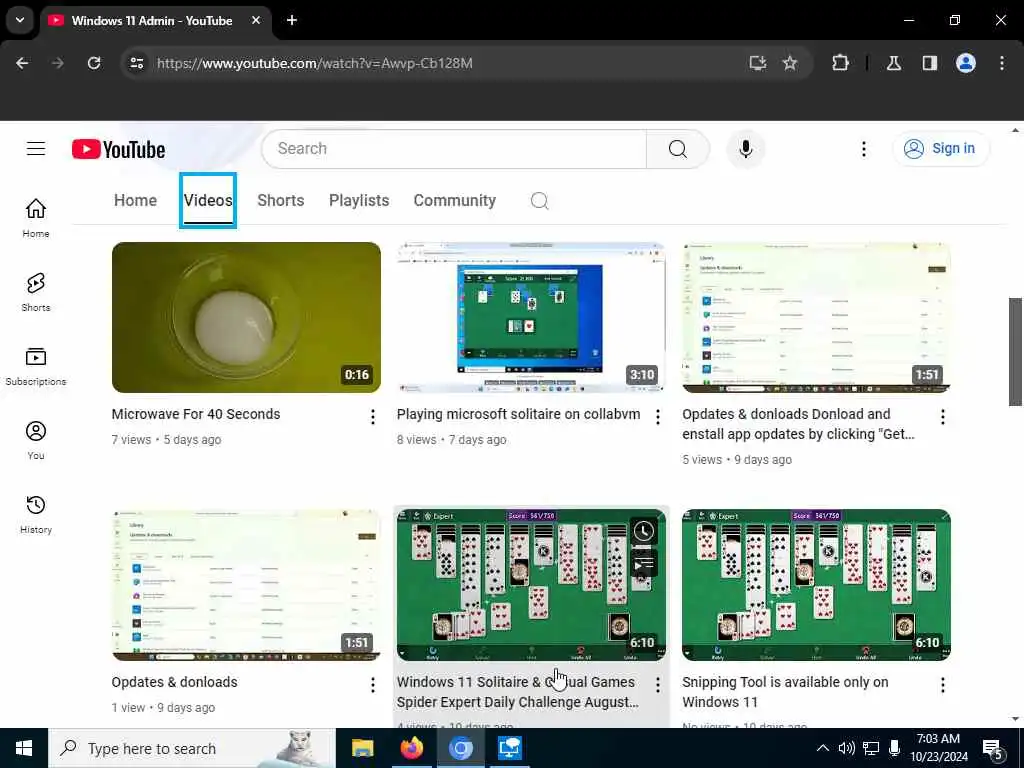Open the 3:10 solitaire collabvm thumbnail
1024x768 pixels.
point(531,317)
